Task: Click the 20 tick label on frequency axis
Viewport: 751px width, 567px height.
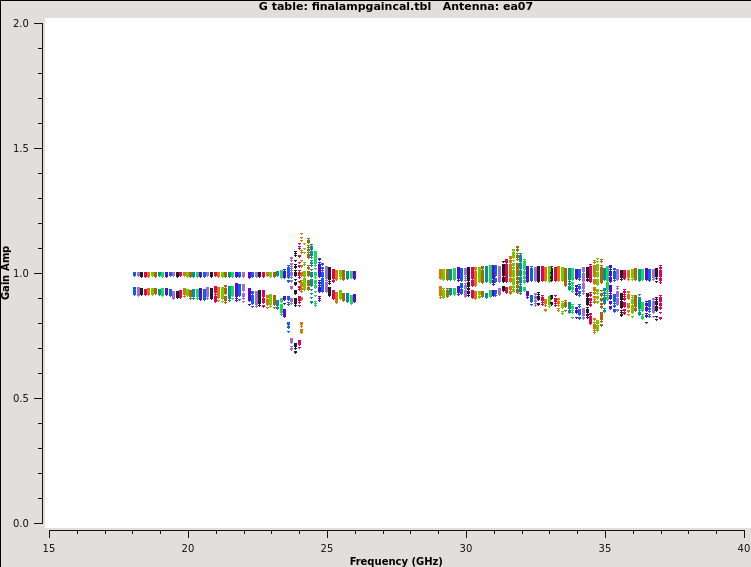Action: click(x=187, y=548)
